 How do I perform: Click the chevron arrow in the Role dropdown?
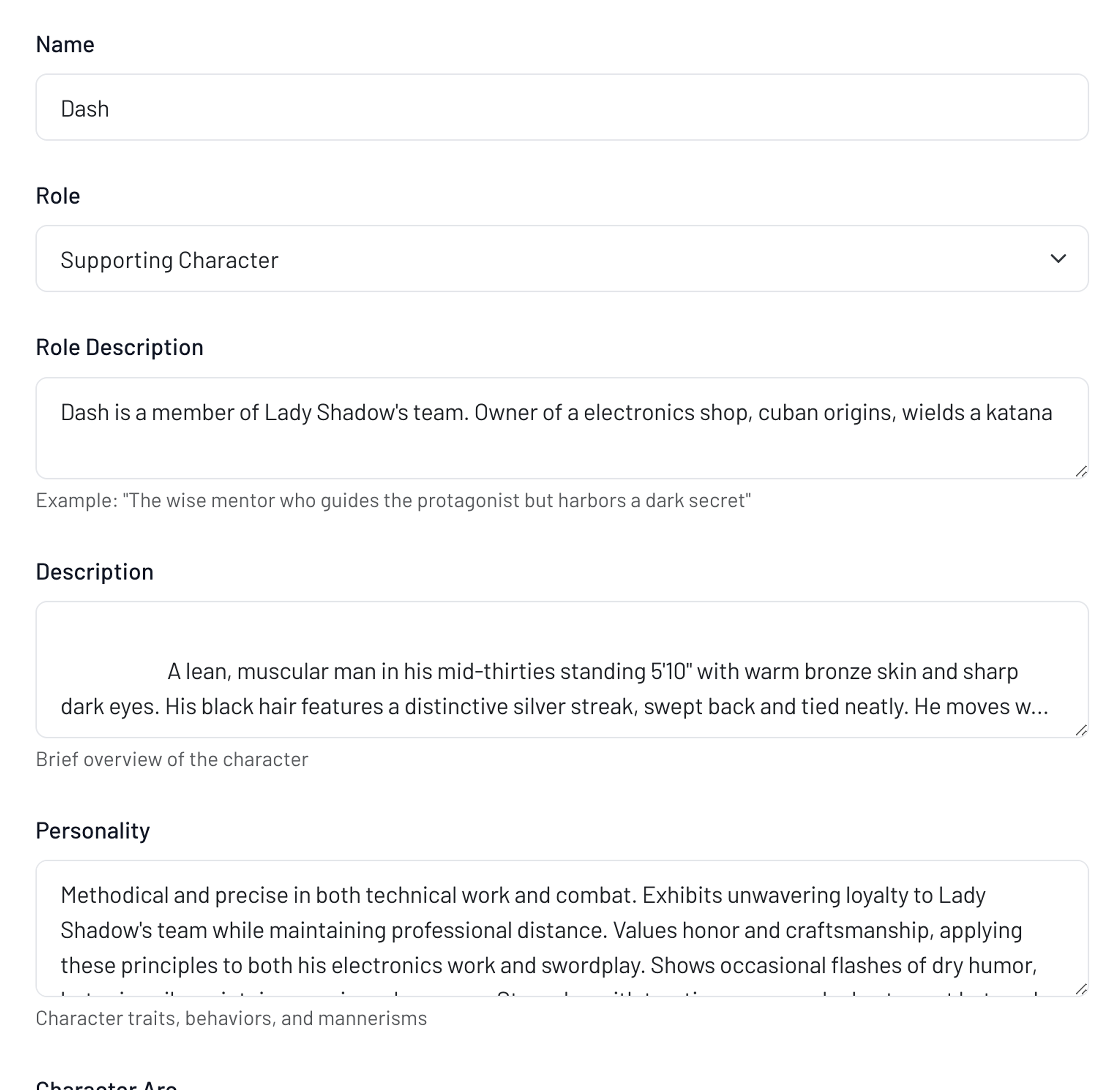1057,259
